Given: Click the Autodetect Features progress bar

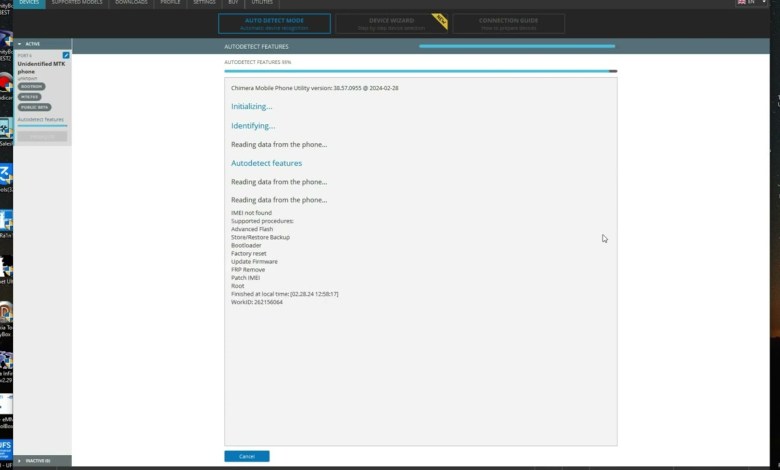Looking at the screenshot, I should point(420,71).
